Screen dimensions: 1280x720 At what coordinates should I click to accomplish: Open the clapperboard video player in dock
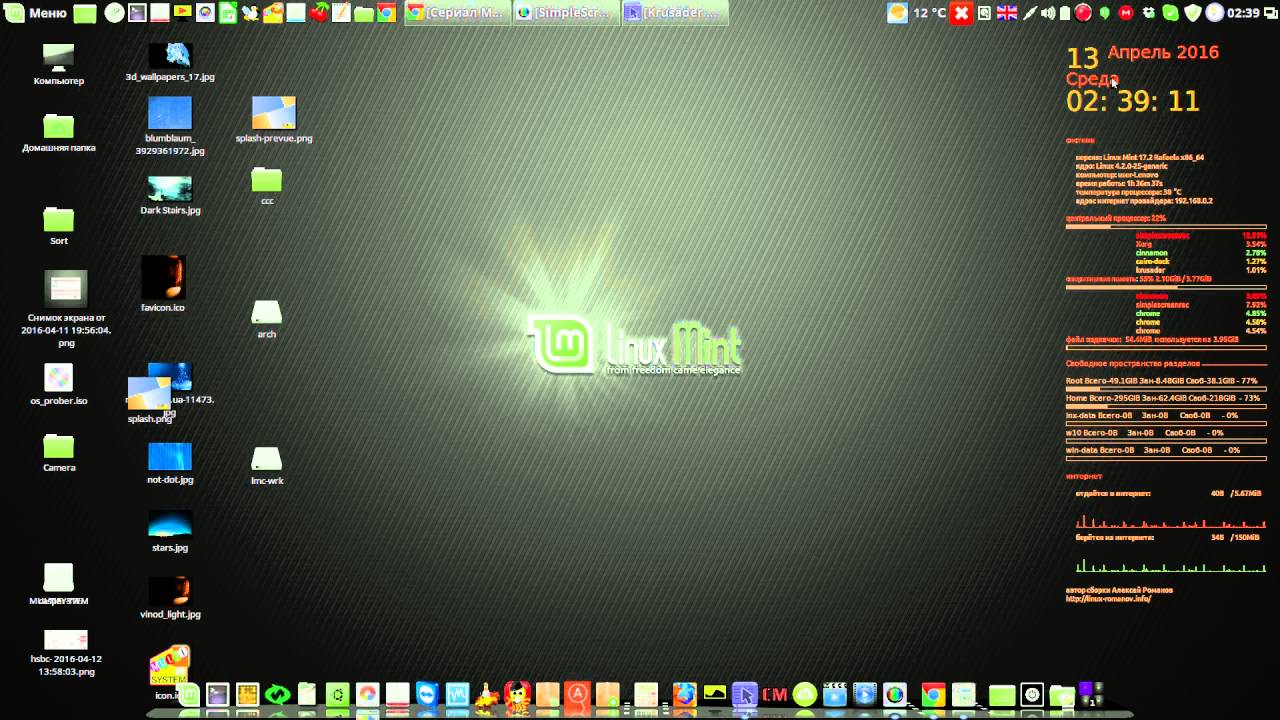tap(834, 694)
